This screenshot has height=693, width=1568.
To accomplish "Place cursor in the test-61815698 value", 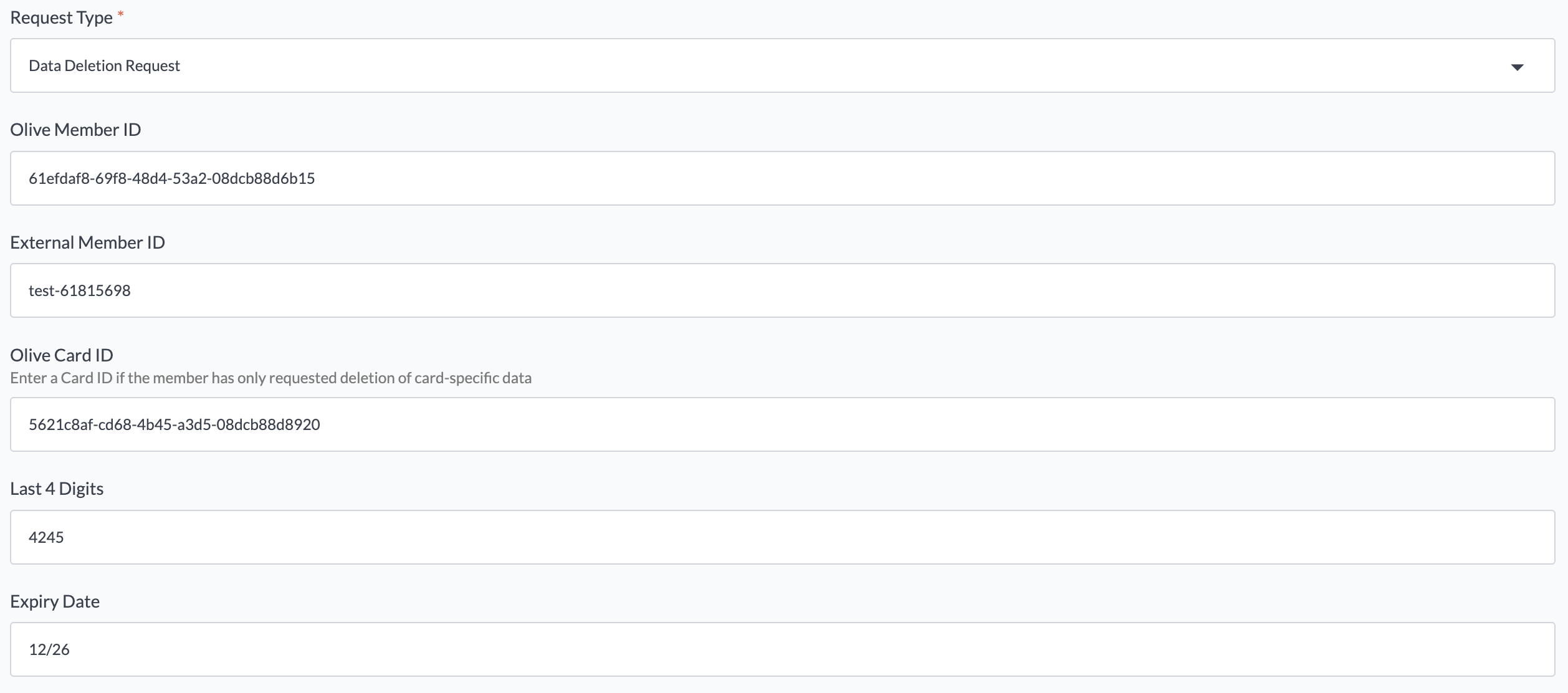I will click(x=80, y=291).
